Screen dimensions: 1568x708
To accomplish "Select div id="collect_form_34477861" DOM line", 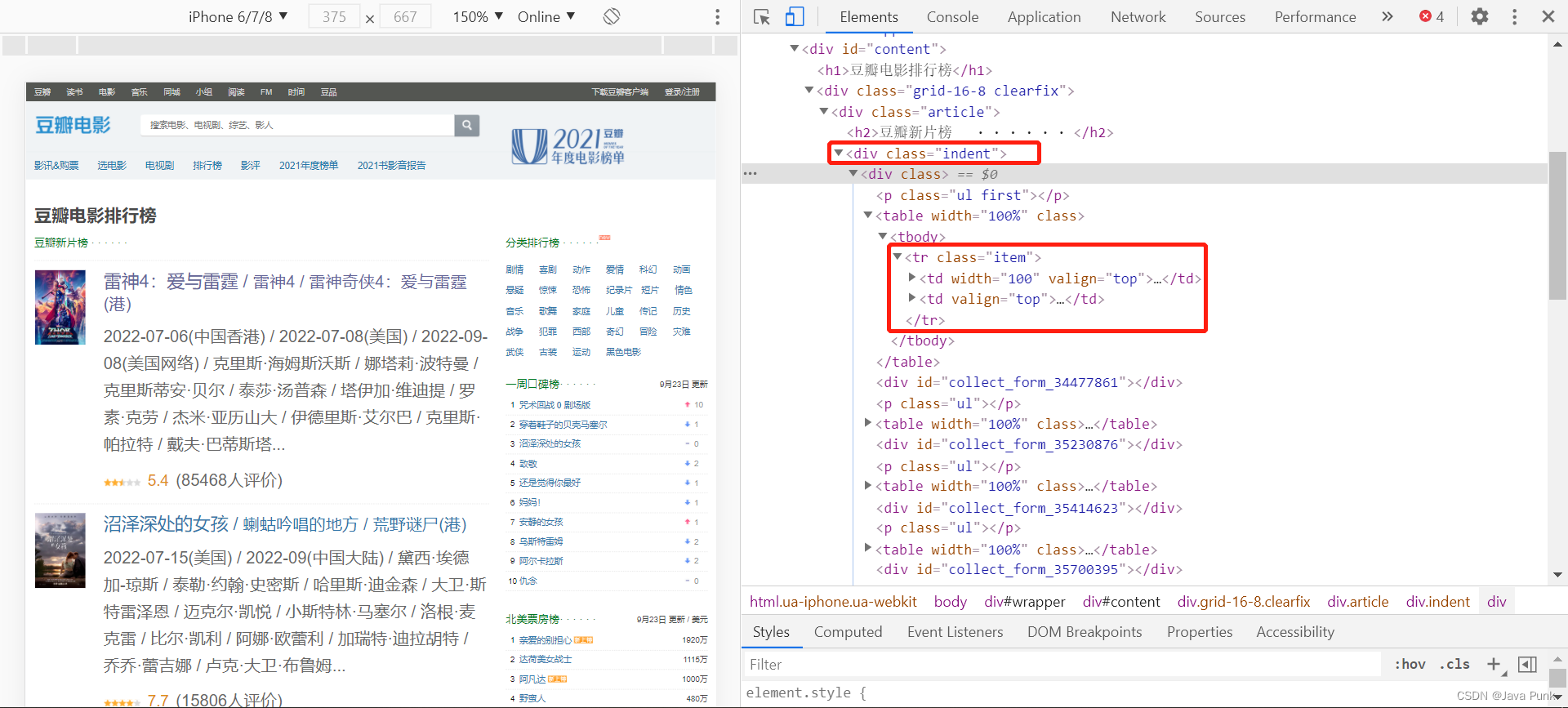I will tap(1029, 382).
